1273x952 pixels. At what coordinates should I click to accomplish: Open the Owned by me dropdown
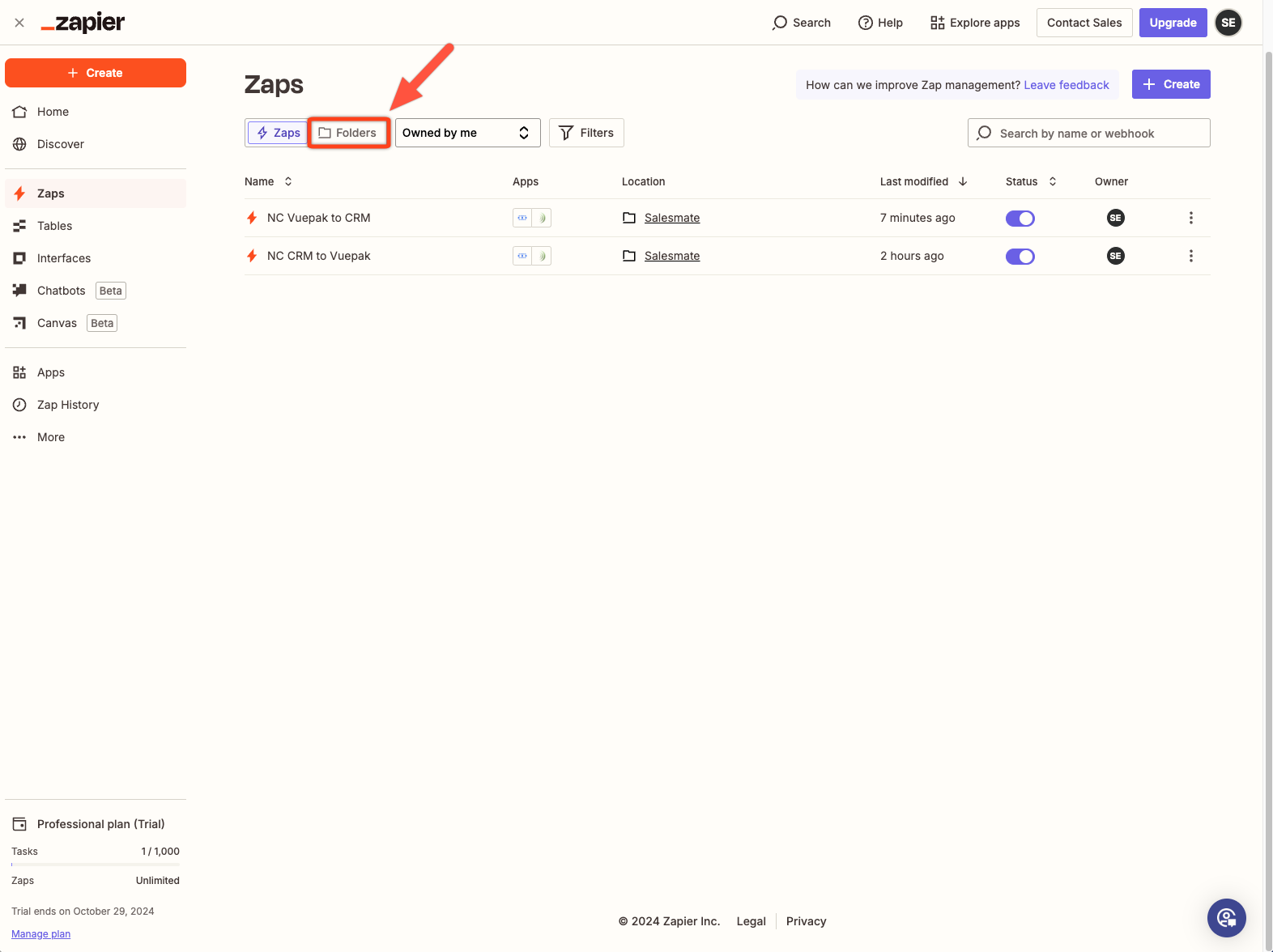click(467, 133)
